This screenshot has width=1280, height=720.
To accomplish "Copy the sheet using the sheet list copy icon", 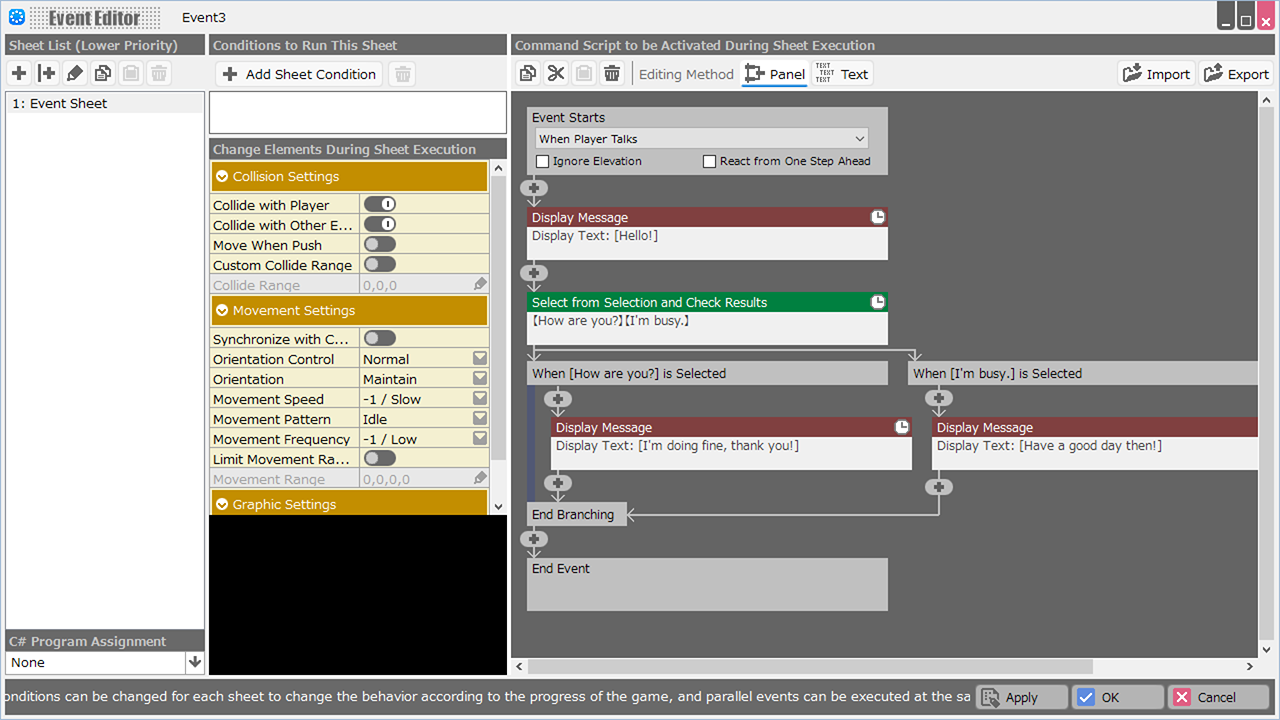I will (102, 73).
